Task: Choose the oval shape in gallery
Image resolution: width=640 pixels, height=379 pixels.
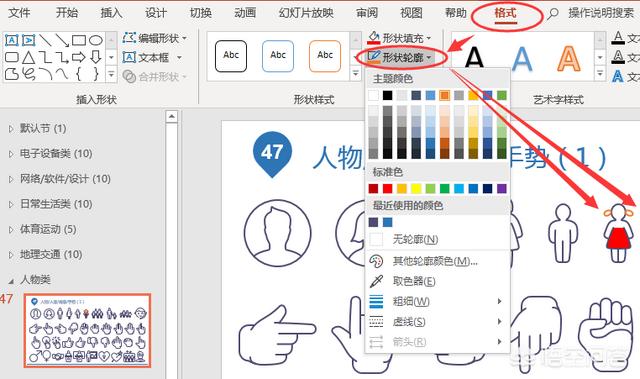Action: [96, 40]
